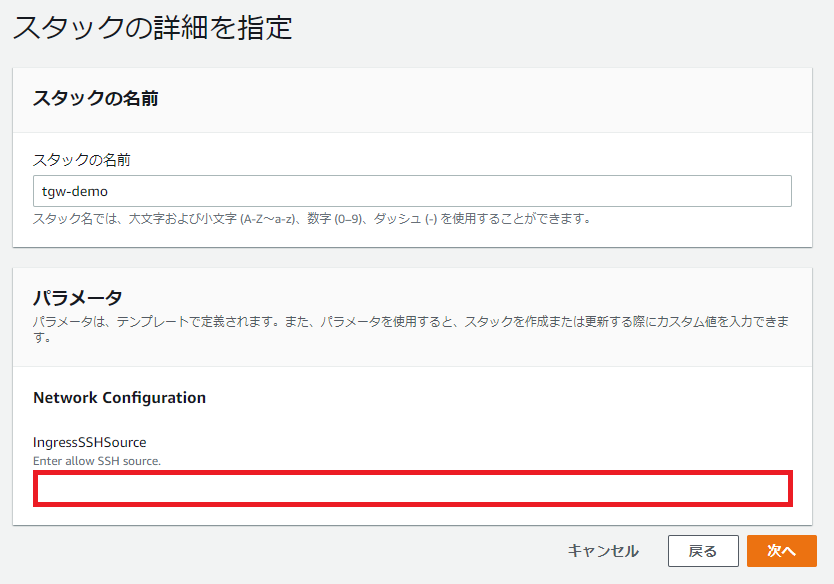Click the キャンセル link
The height and width of the screenshot is (584, 834).
(603, 551)
